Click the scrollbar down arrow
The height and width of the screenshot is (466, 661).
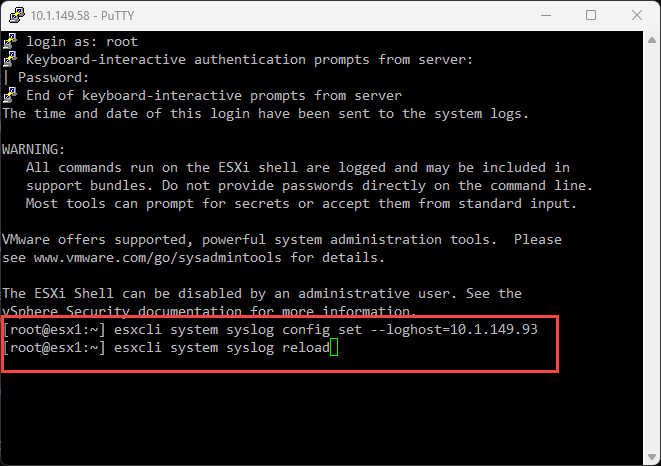point(651,456)
